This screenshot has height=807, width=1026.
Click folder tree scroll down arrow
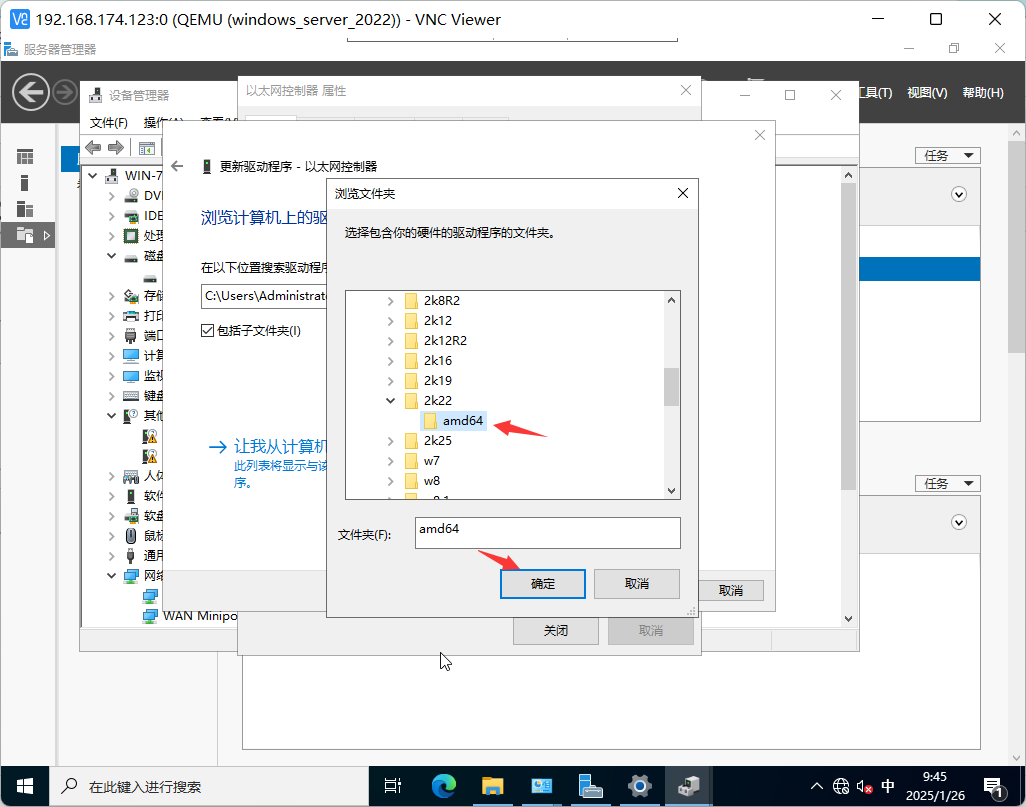tap(671, 490)
